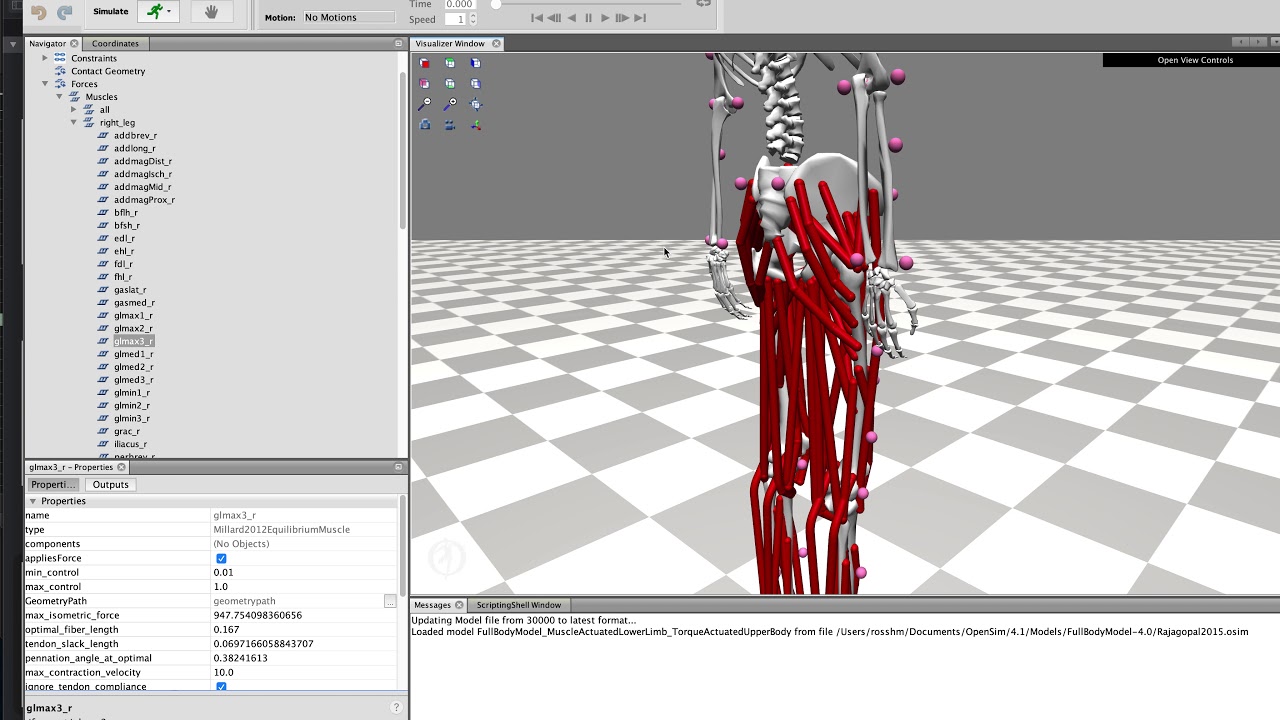The width and height of the screenshot is (1280, 720).
Task: Play the motion in reverse
Action: coord(572,18)
